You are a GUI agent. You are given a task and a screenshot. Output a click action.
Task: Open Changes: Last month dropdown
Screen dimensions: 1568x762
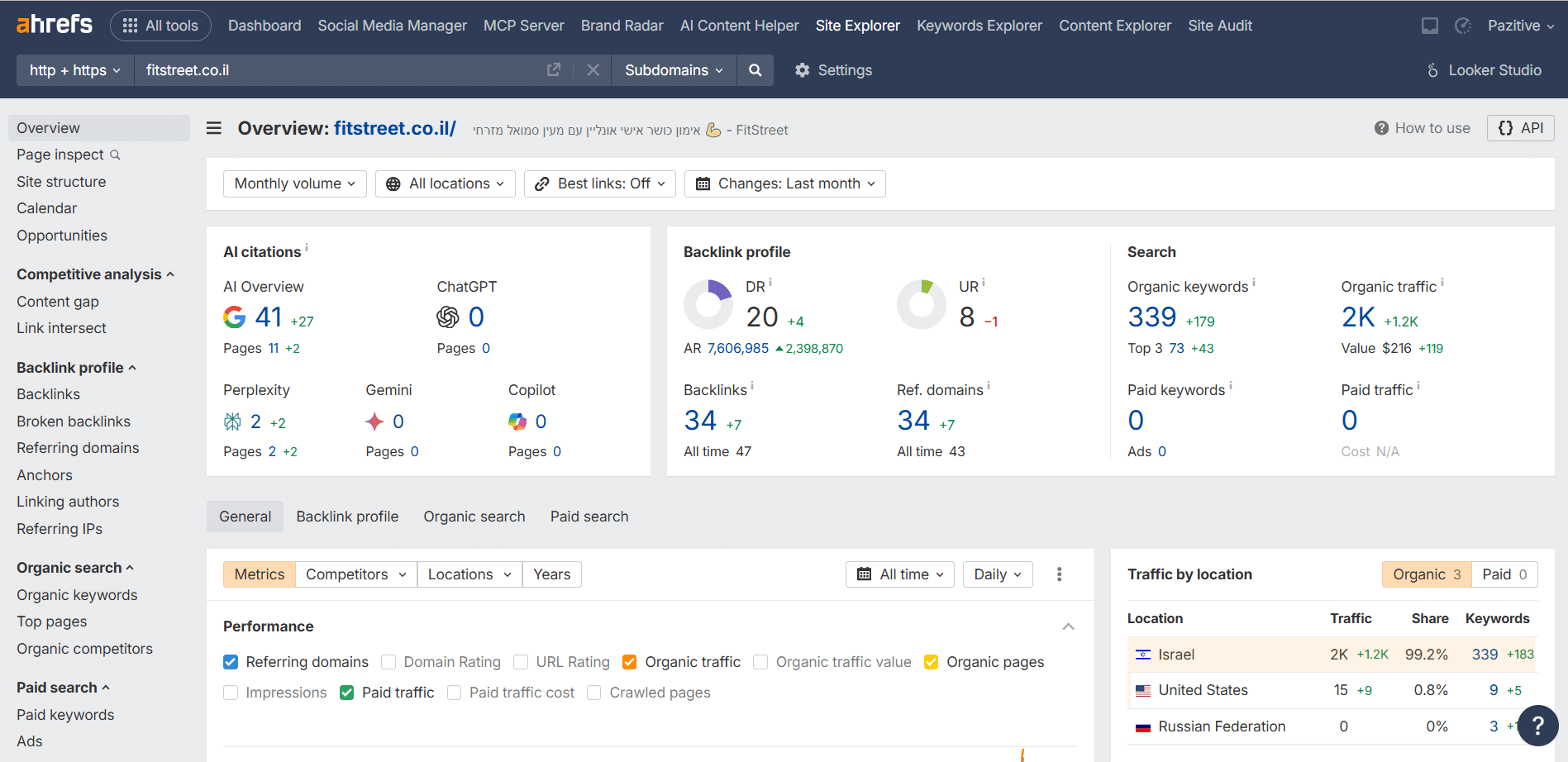click(785, 183)
